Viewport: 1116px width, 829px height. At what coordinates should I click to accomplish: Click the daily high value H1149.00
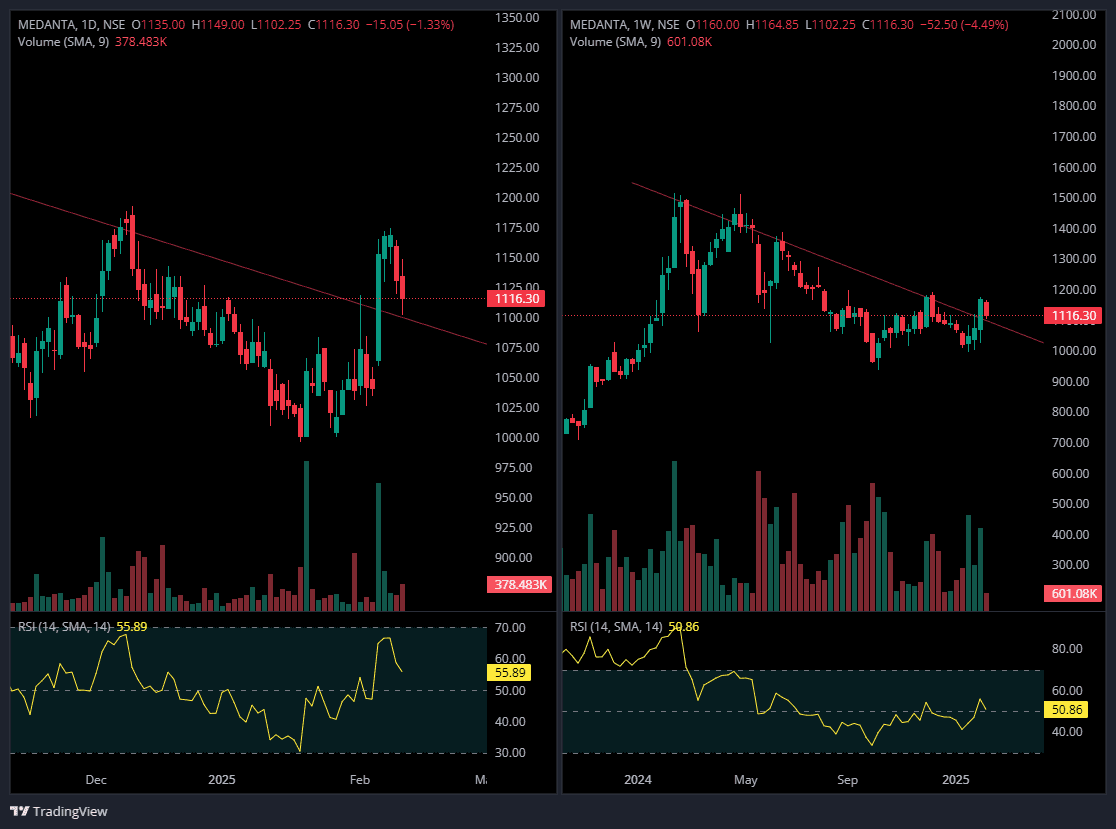point(218,25)
